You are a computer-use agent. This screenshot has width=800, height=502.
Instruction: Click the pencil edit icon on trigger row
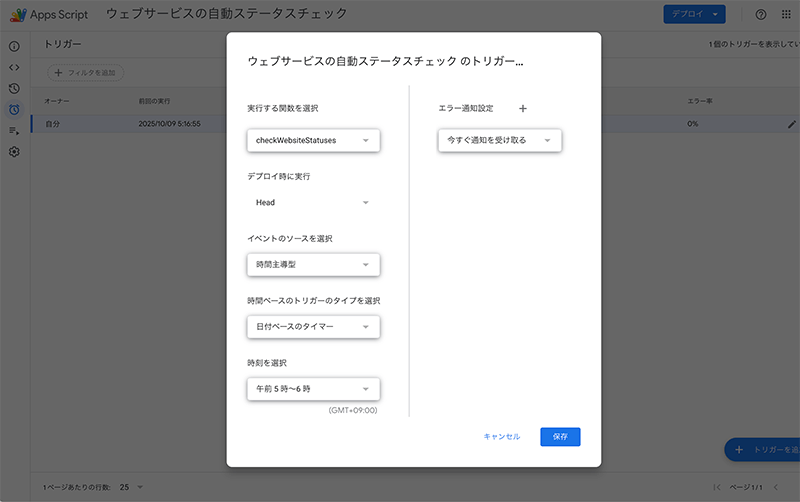[x=791, y=123]
